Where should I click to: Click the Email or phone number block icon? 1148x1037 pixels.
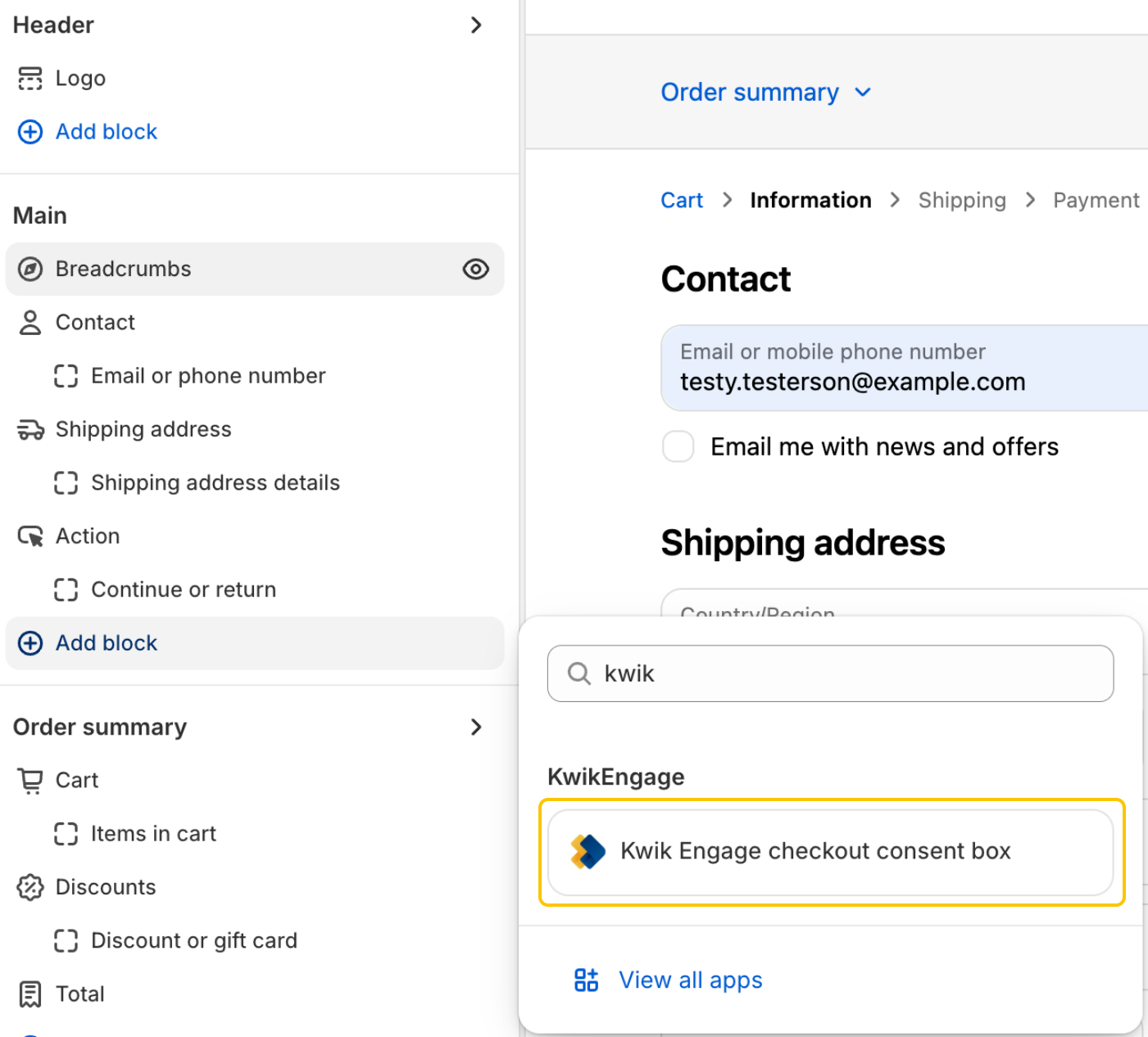tap(66, 376)
